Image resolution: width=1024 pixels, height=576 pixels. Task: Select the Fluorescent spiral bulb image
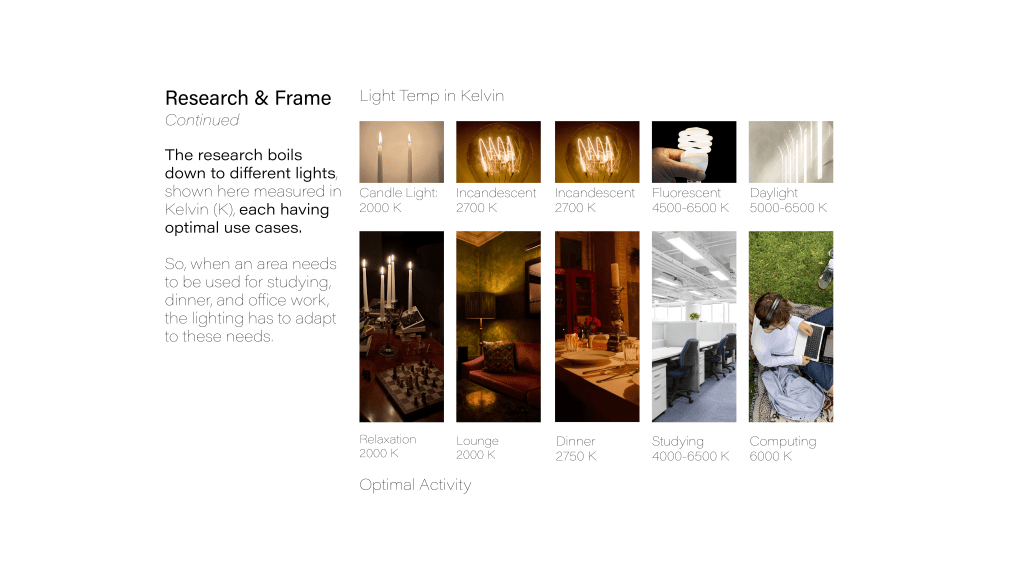point(694,152)
